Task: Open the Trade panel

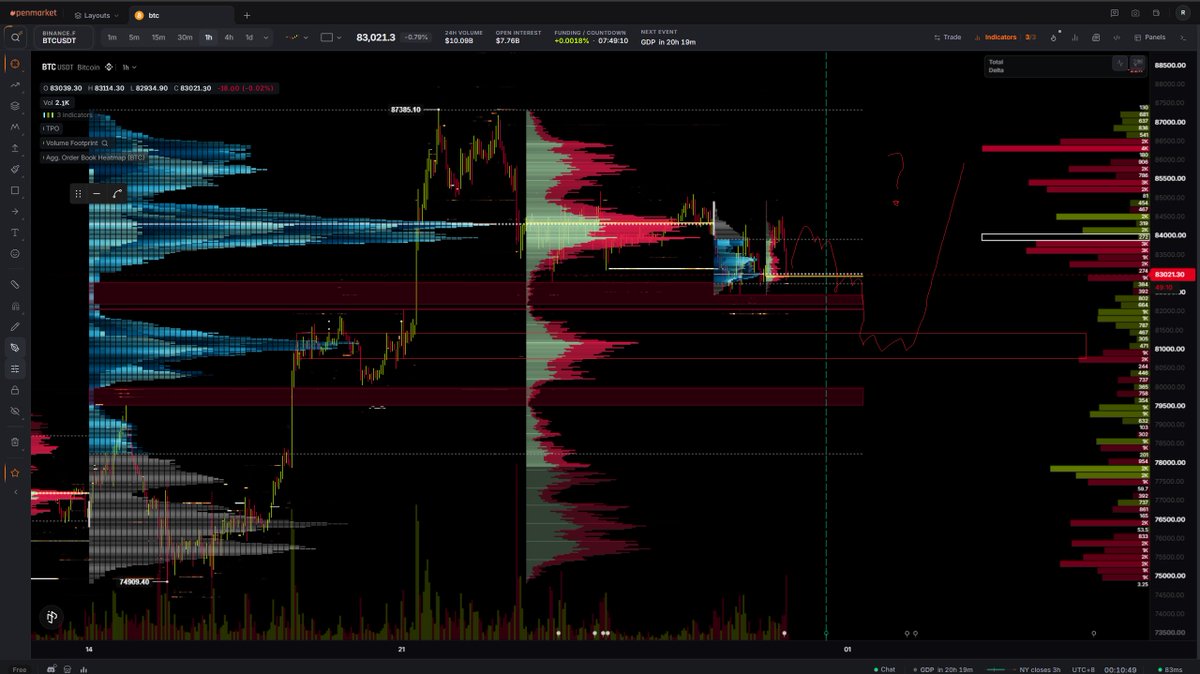Action: (x=946, y=37)
